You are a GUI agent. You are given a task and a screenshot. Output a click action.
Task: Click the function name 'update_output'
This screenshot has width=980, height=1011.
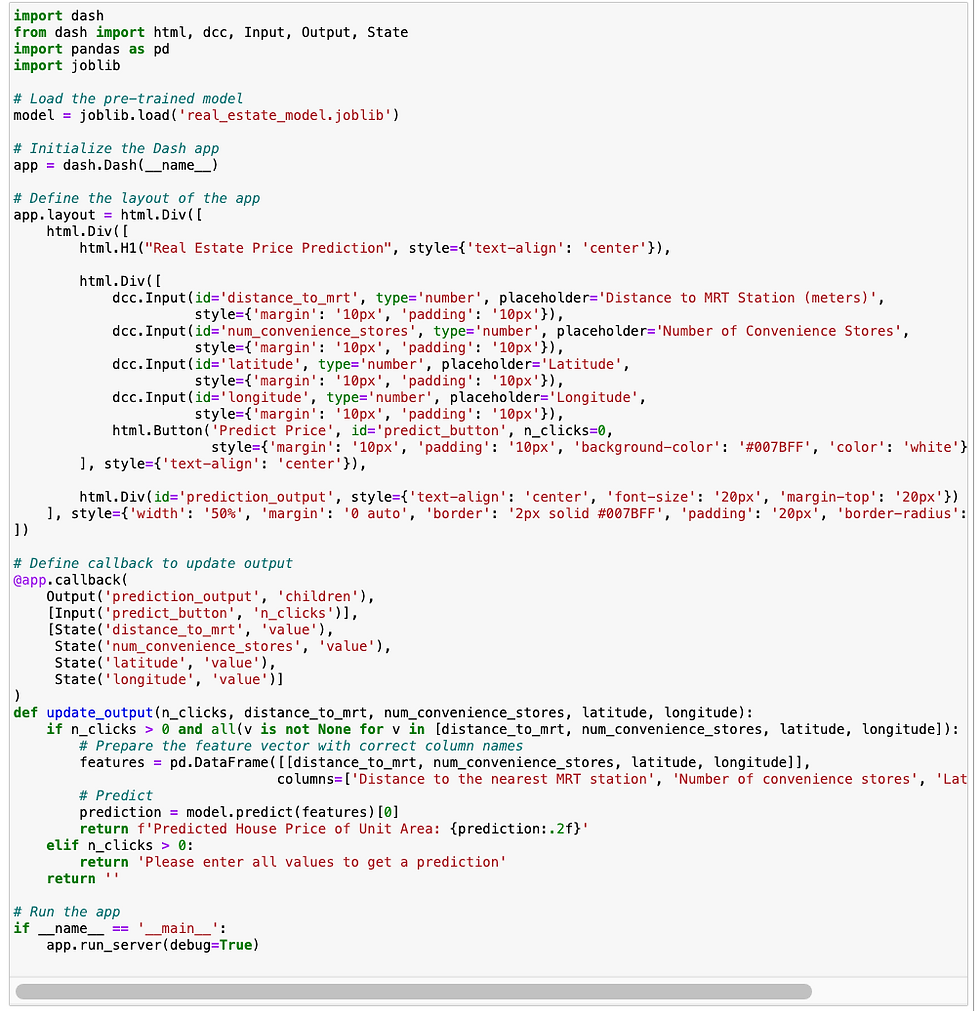pos(100,712)
